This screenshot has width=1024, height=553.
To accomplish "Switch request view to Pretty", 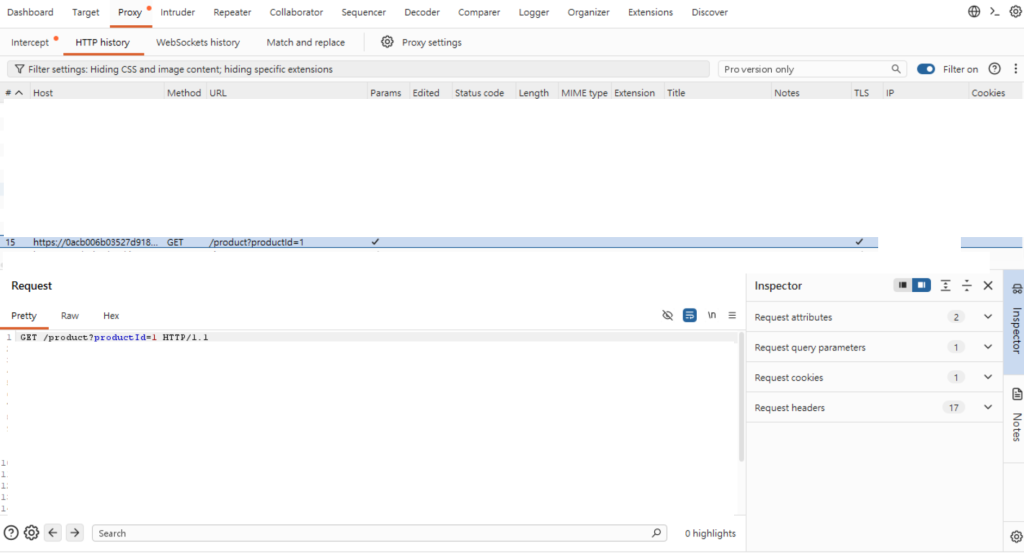I will (x=24, y=316).
